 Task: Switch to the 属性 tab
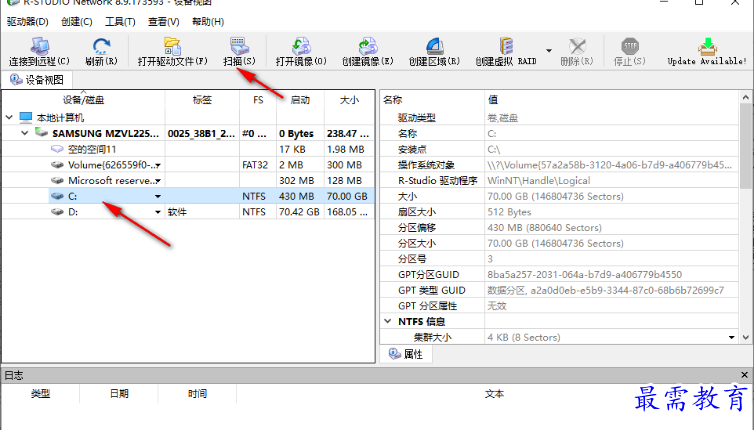(x=406, y=354)
